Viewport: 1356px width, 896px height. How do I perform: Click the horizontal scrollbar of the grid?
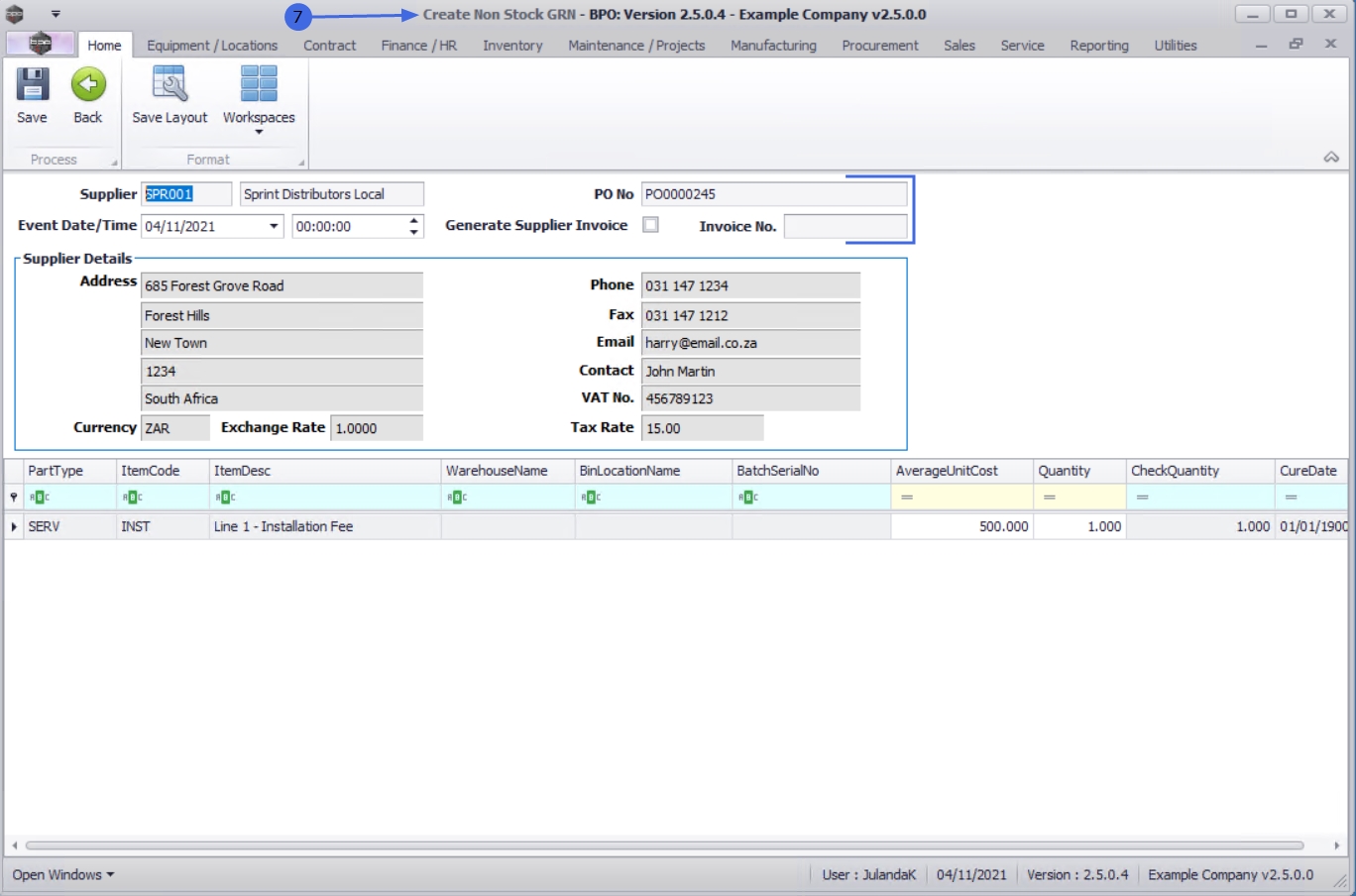[x=664, y=845]
